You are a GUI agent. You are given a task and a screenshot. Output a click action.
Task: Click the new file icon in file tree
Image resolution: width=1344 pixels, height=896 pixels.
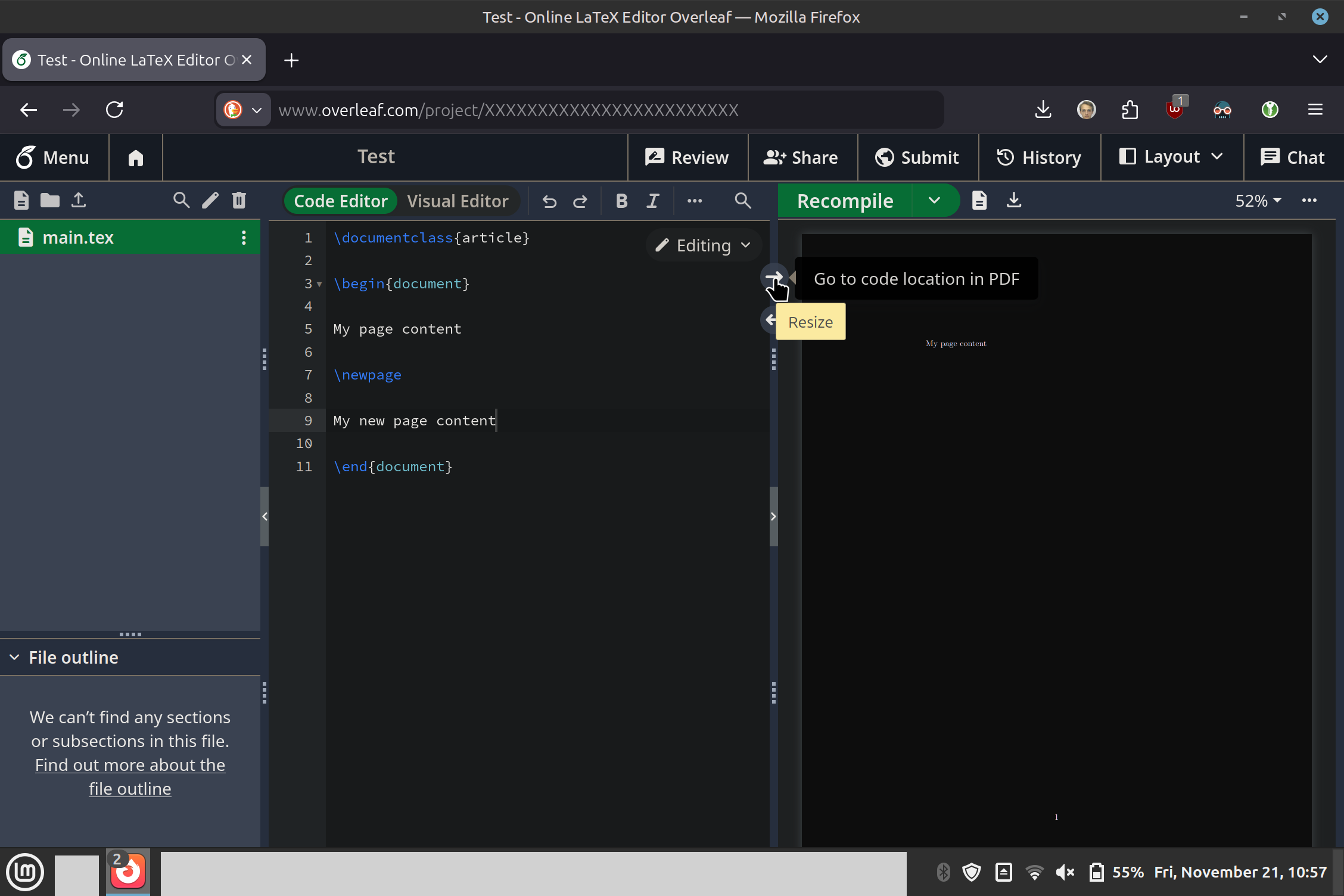(21, 200)
